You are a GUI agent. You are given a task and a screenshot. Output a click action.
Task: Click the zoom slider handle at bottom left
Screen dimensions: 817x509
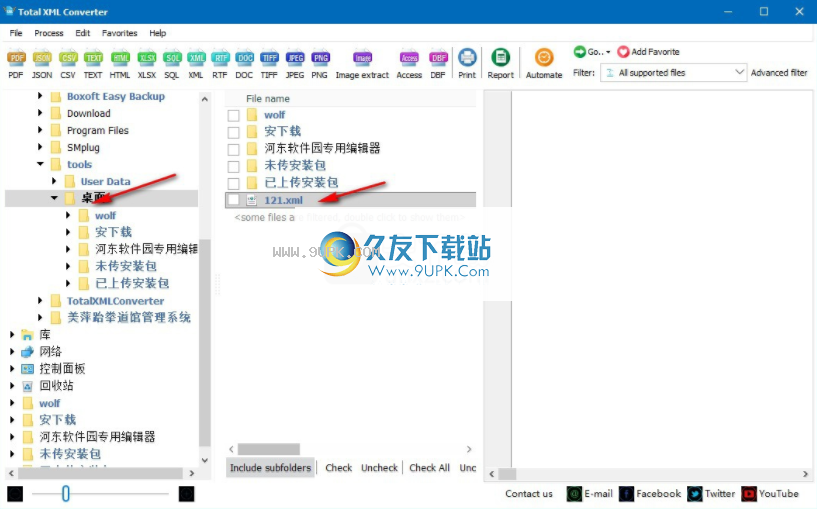coord(66,493)
